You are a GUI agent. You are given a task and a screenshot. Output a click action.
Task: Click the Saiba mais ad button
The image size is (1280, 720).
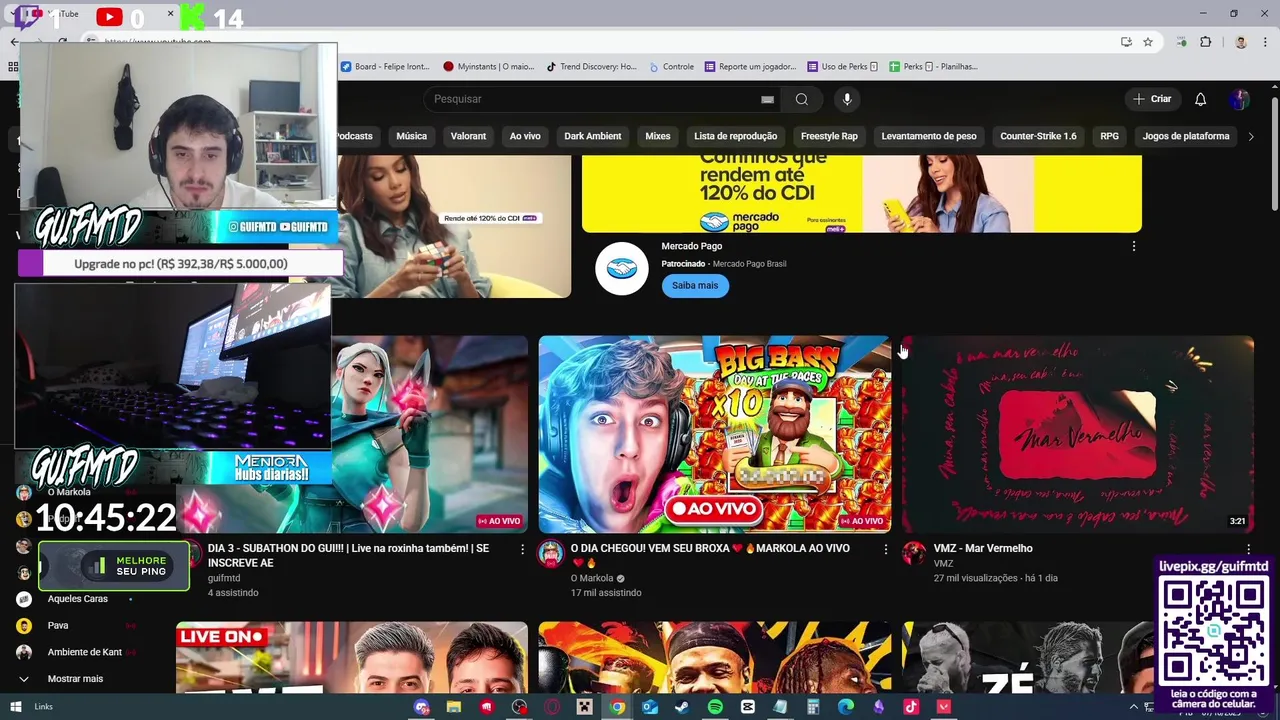(x=695, y=285)
